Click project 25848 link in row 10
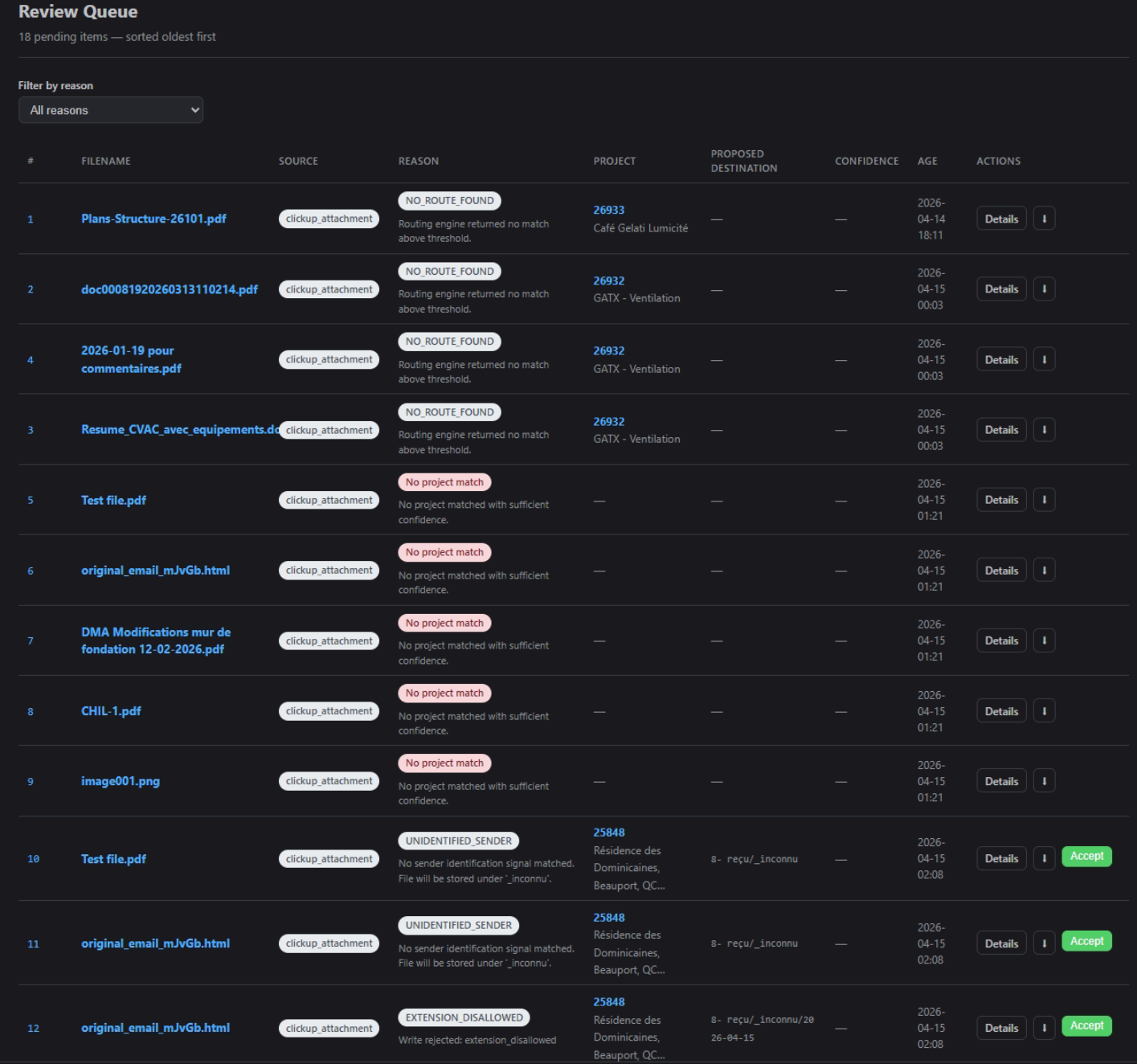Image resolution: width=1137 pixels, height=1064 pixels. point(608,833)
